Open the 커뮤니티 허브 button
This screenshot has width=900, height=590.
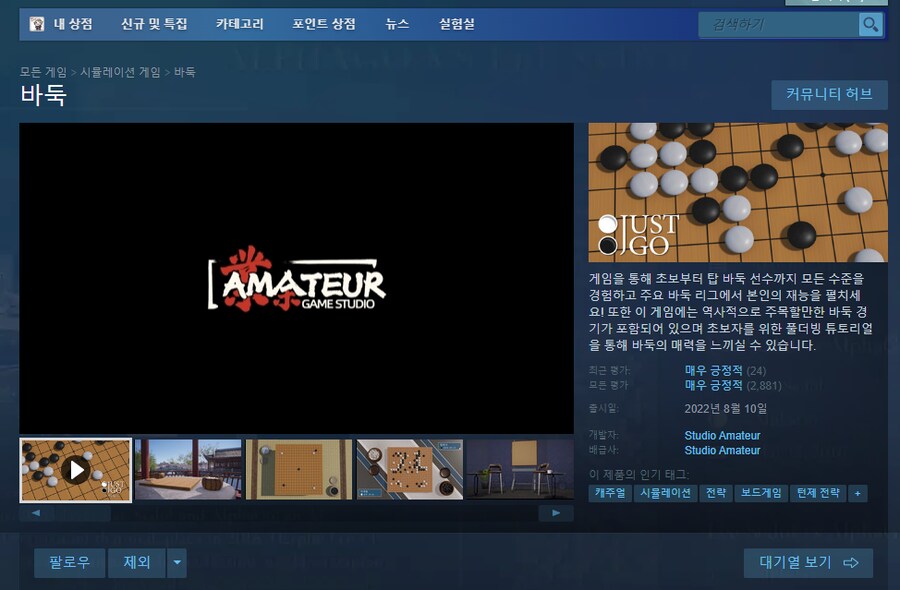pos(829,95)
